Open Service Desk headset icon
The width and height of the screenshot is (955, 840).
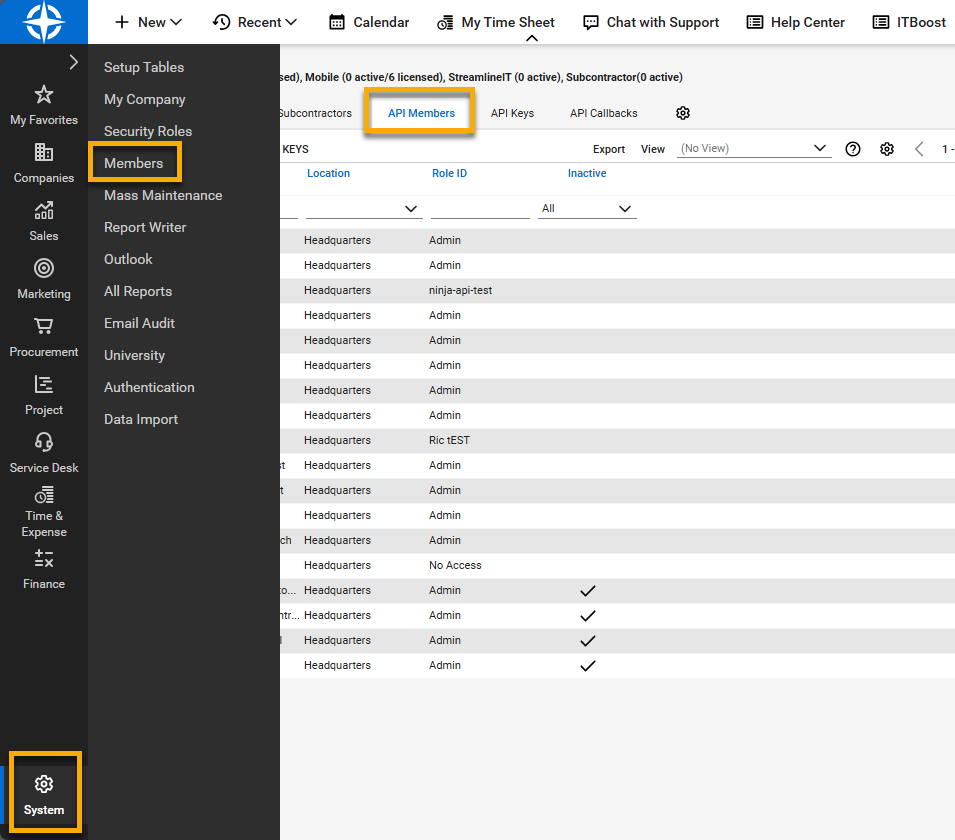coord(44,443)
